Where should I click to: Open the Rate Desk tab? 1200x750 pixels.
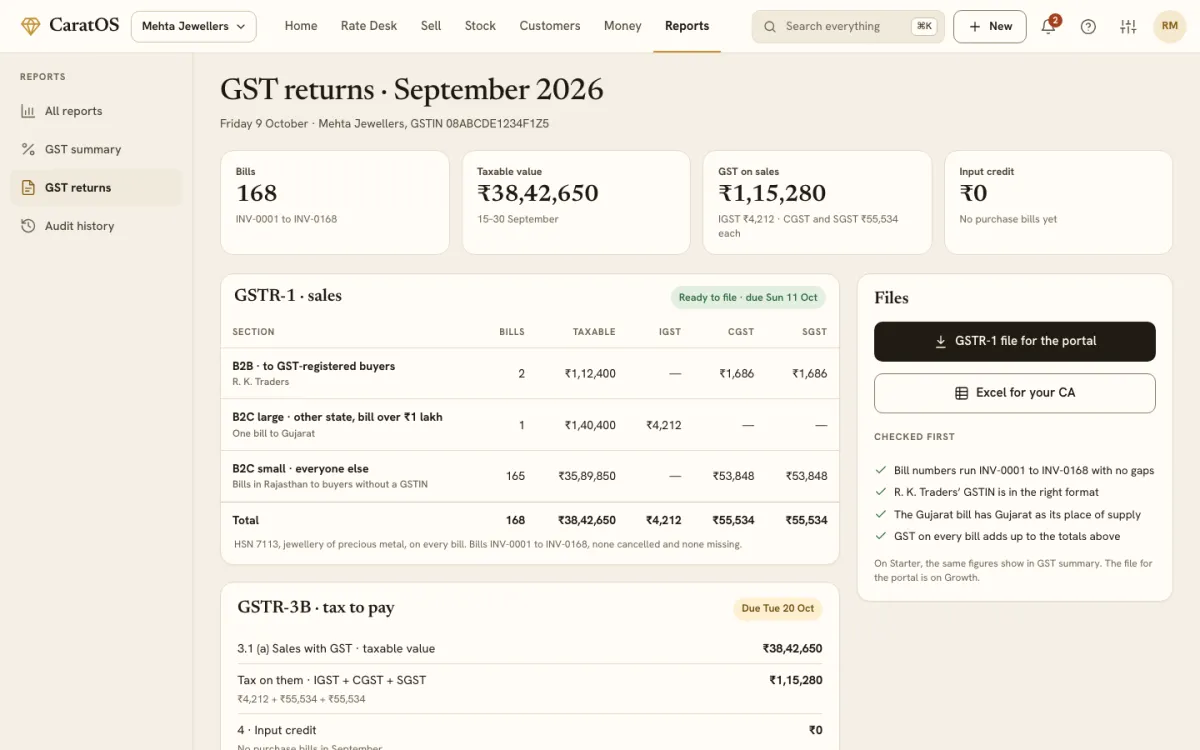369,26
